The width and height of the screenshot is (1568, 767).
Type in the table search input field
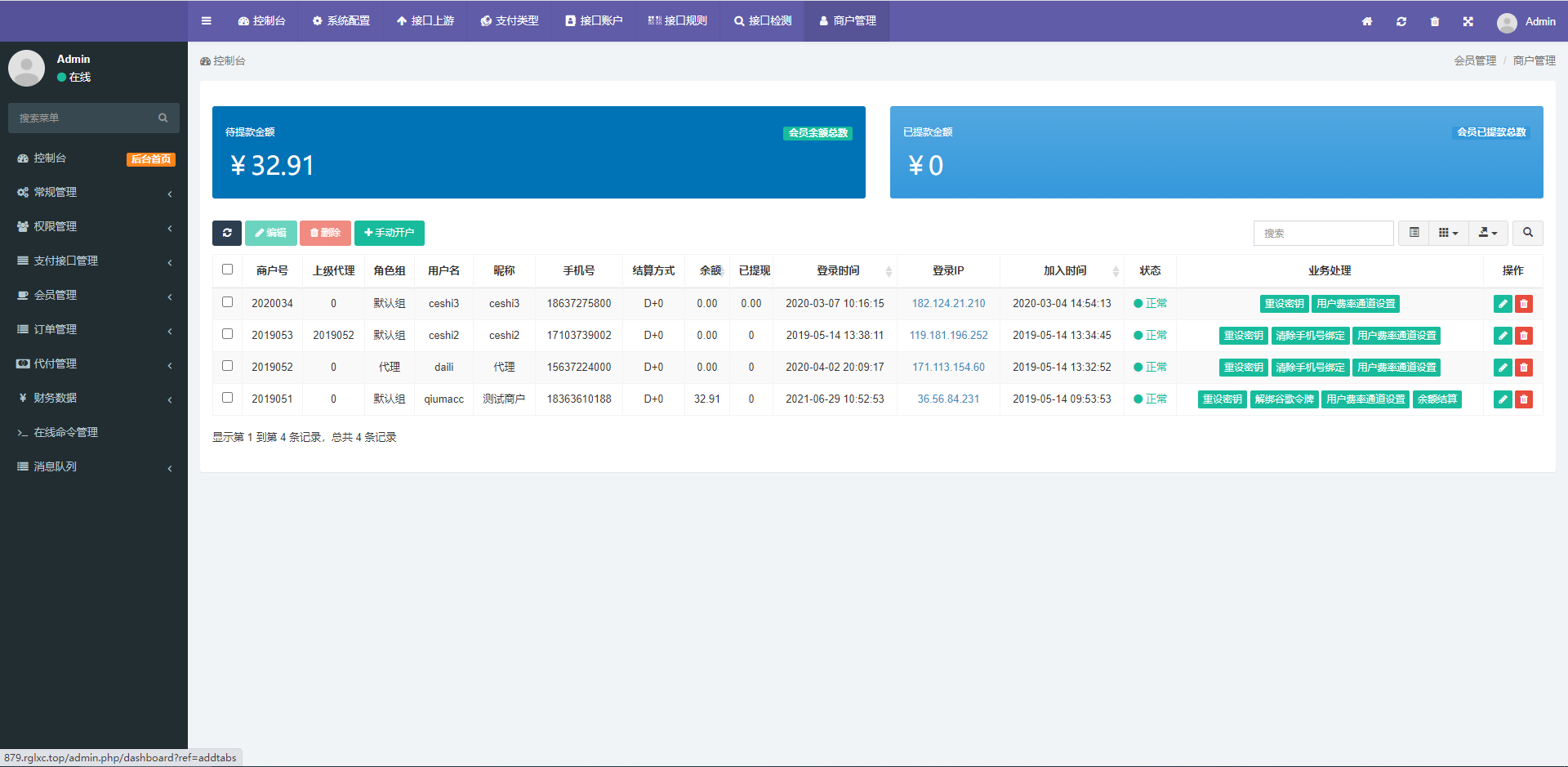click(x=1323, y=233)
